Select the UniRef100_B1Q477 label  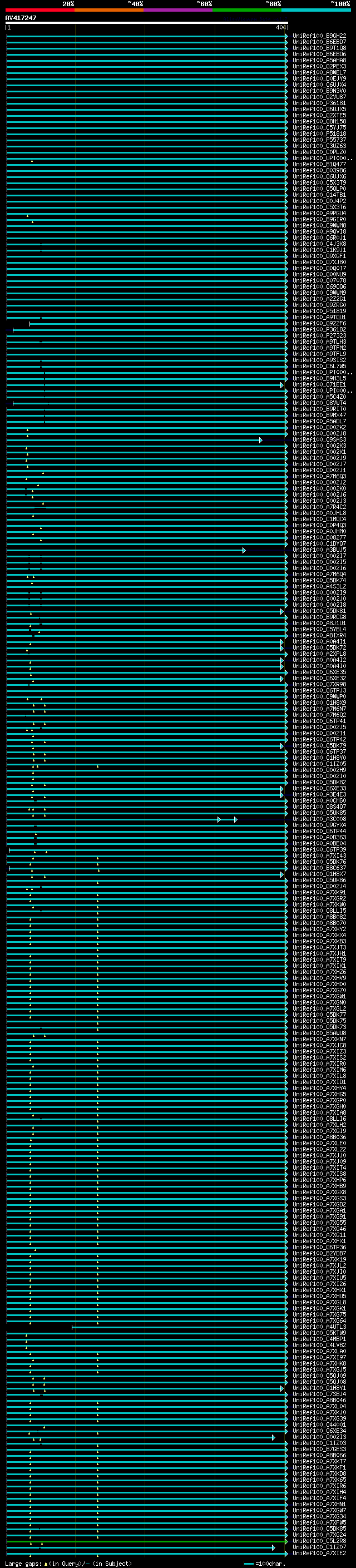[x=319, y=164]
